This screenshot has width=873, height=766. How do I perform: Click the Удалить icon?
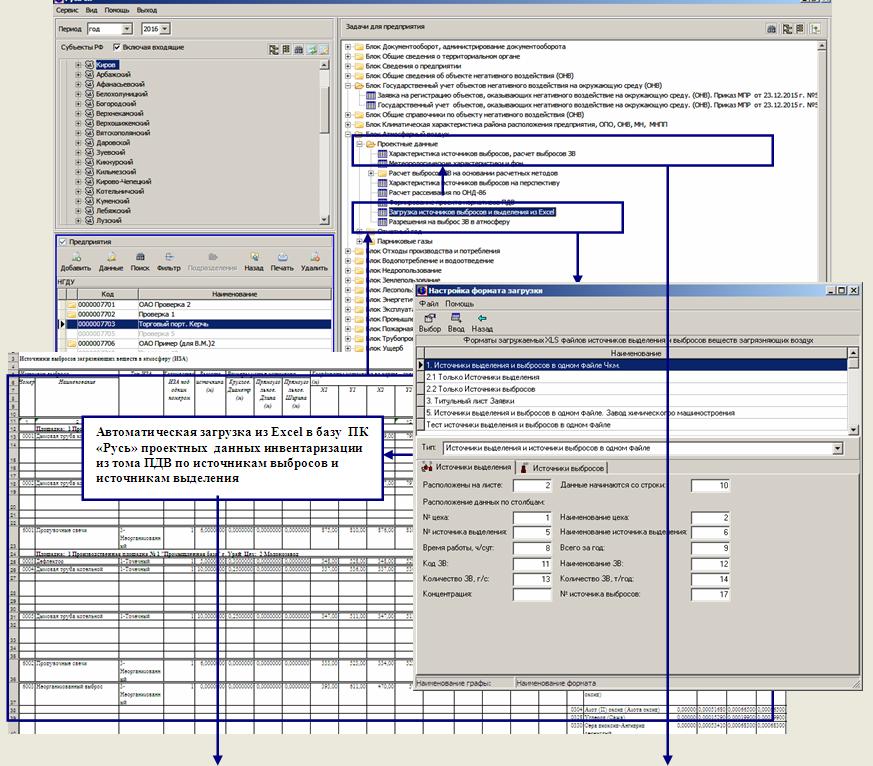coord(314,257)
